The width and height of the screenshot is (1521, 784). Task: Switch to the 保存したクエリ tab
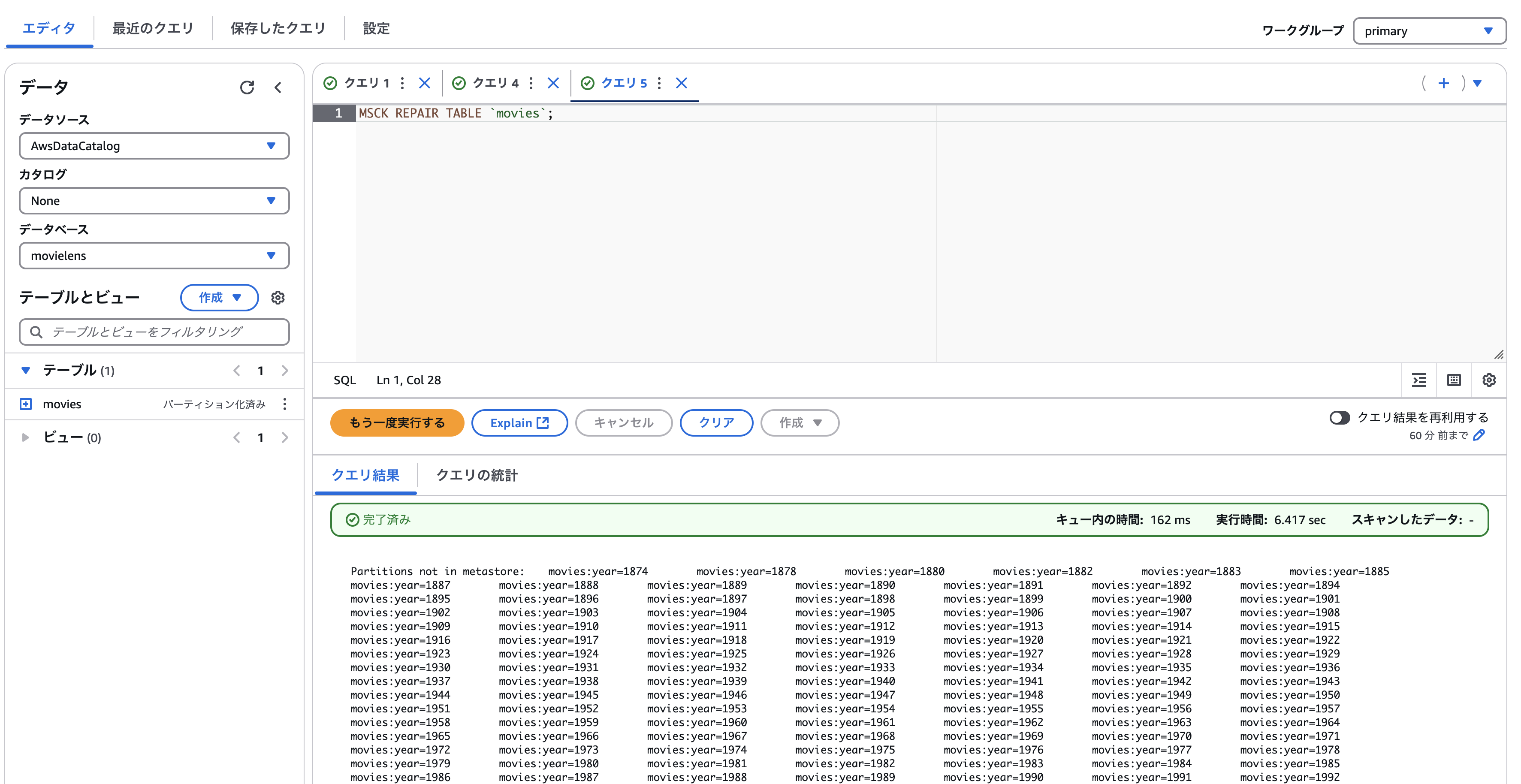(x=278, y=28)
